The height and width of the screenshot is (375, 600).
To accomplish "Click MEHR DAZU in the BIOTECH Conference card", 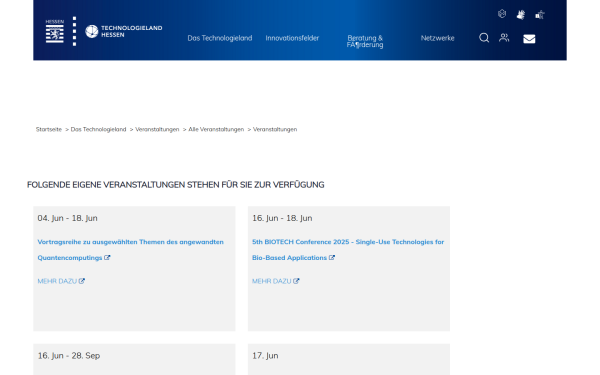I will click(271, 281).
